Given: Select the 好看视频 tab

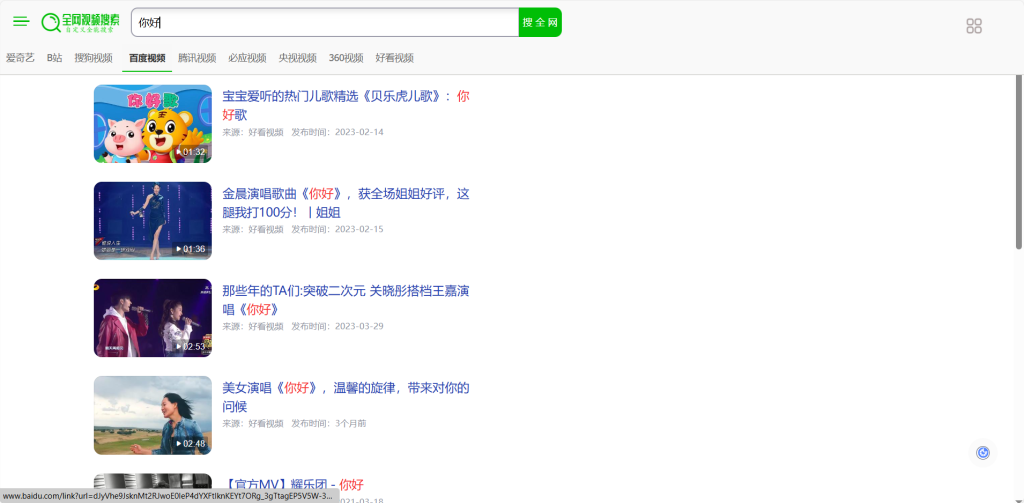Looking at the screenshot, I should click(394, 58).
